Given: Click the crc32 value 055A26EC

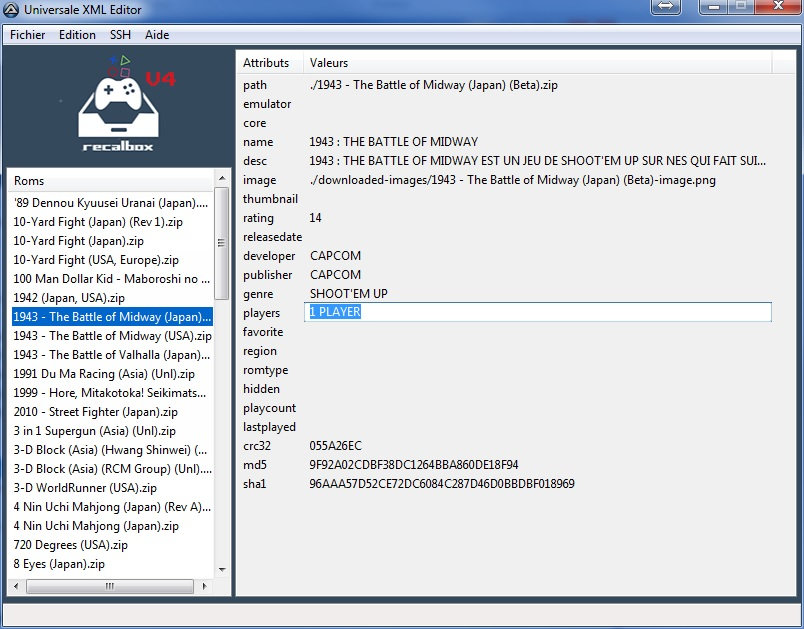Looking at the screenshot, I should tap(335, 445).
